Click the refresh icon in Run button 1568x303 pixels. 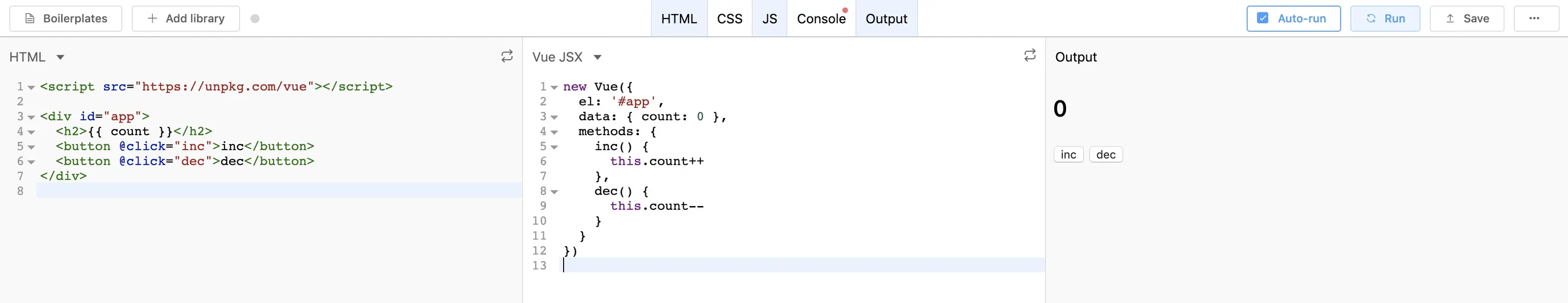1371,18
